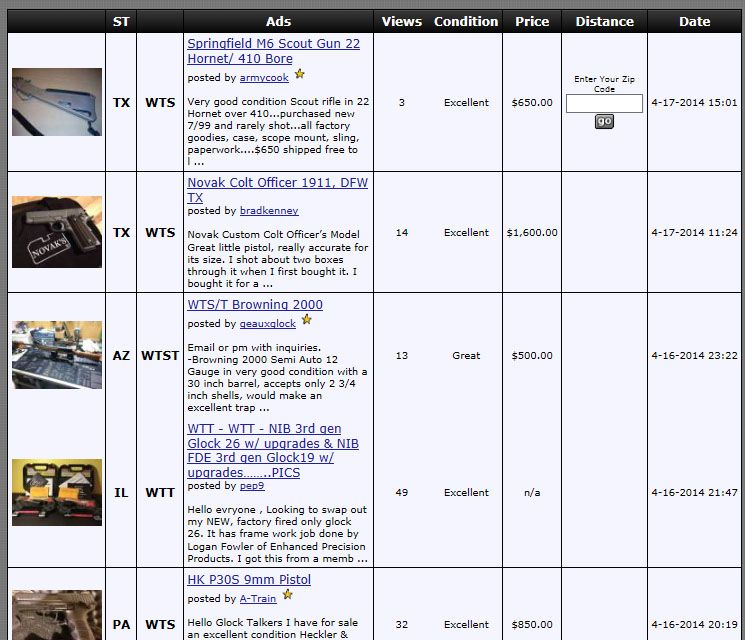The image size is (745, 640).
Task: Open the Novak's Colt pistol thumbnail
Action: 57,232
